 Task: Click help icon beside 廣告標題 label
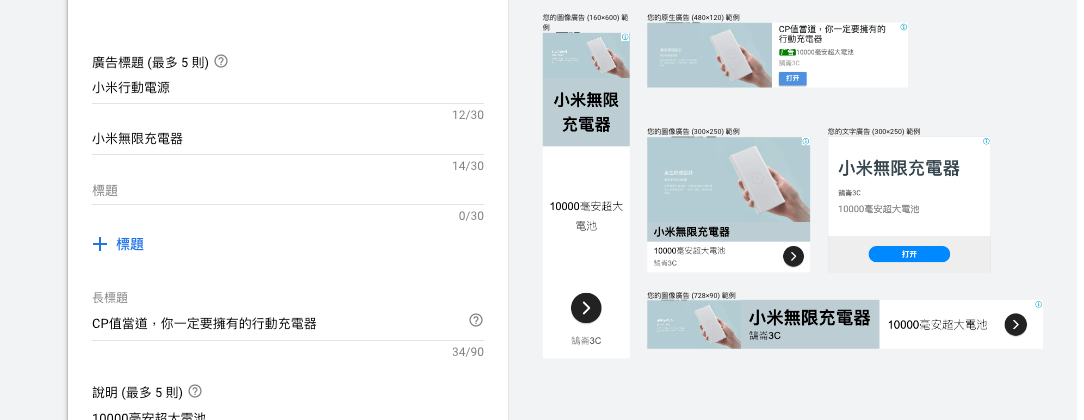(x=221, y=61)
